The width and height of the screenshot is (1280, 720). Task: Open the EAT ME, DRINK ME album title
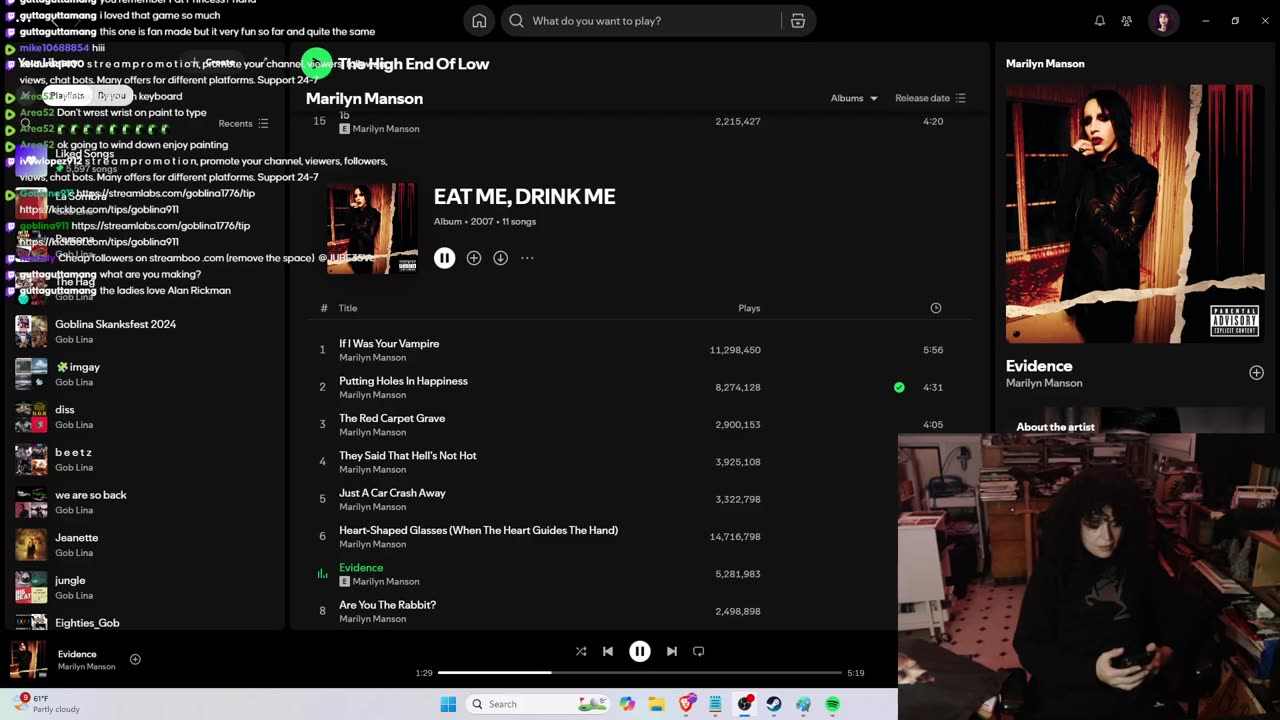(524, 197)
